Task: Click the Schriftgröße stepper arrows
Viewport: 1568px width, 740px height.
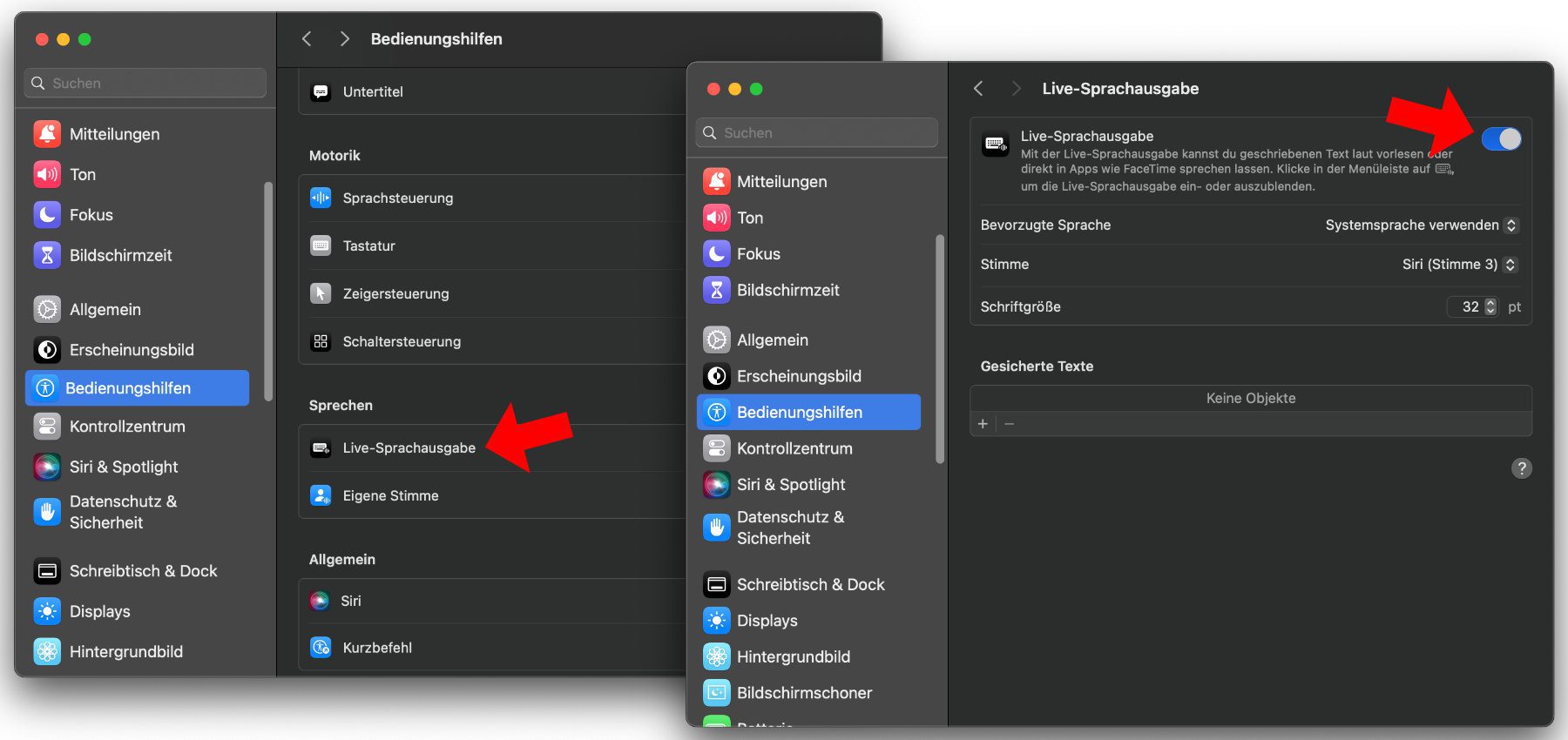Action: coord(1490,307)
